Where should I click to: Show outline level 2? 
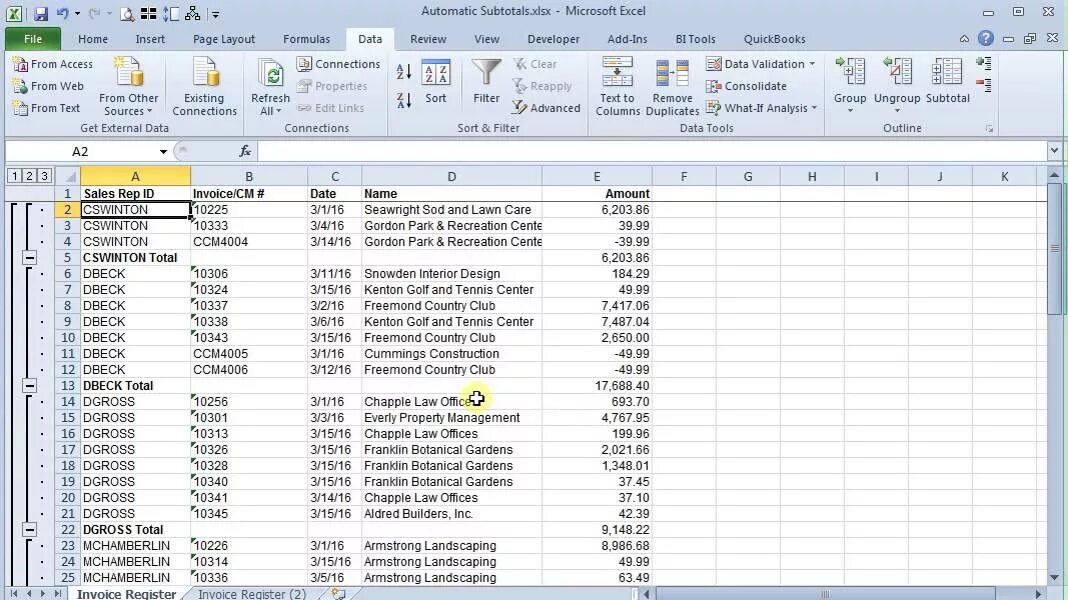pyautogui.click(x=29, y=176)
